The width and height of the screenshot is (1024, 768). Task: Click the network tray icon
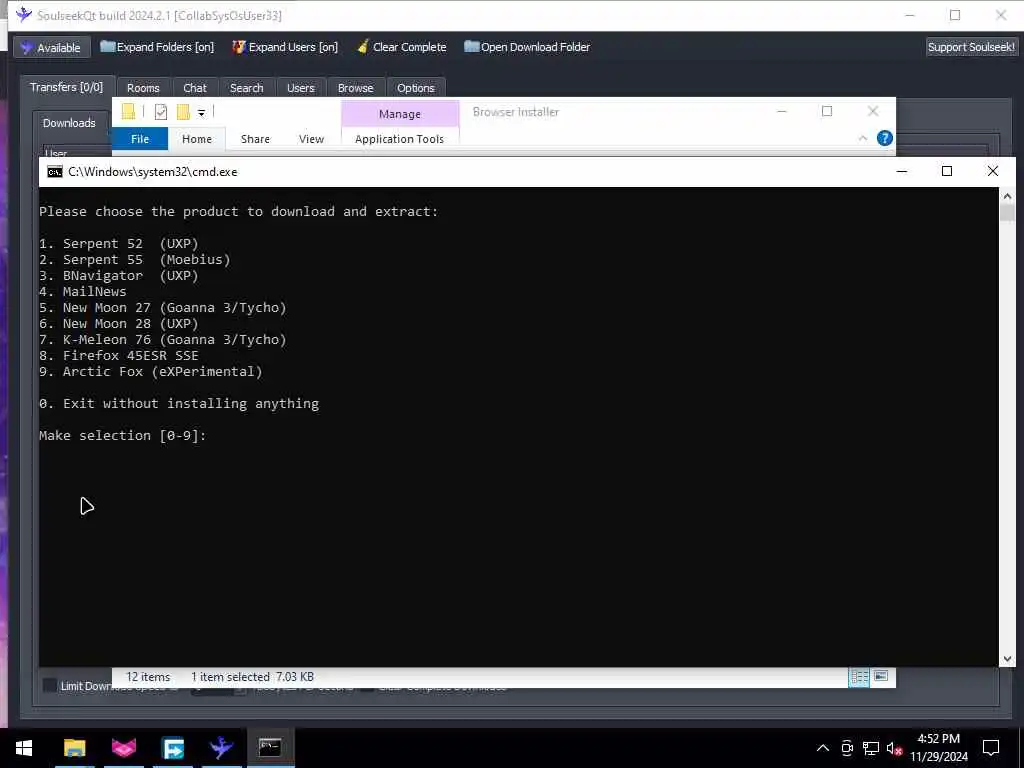871,748
